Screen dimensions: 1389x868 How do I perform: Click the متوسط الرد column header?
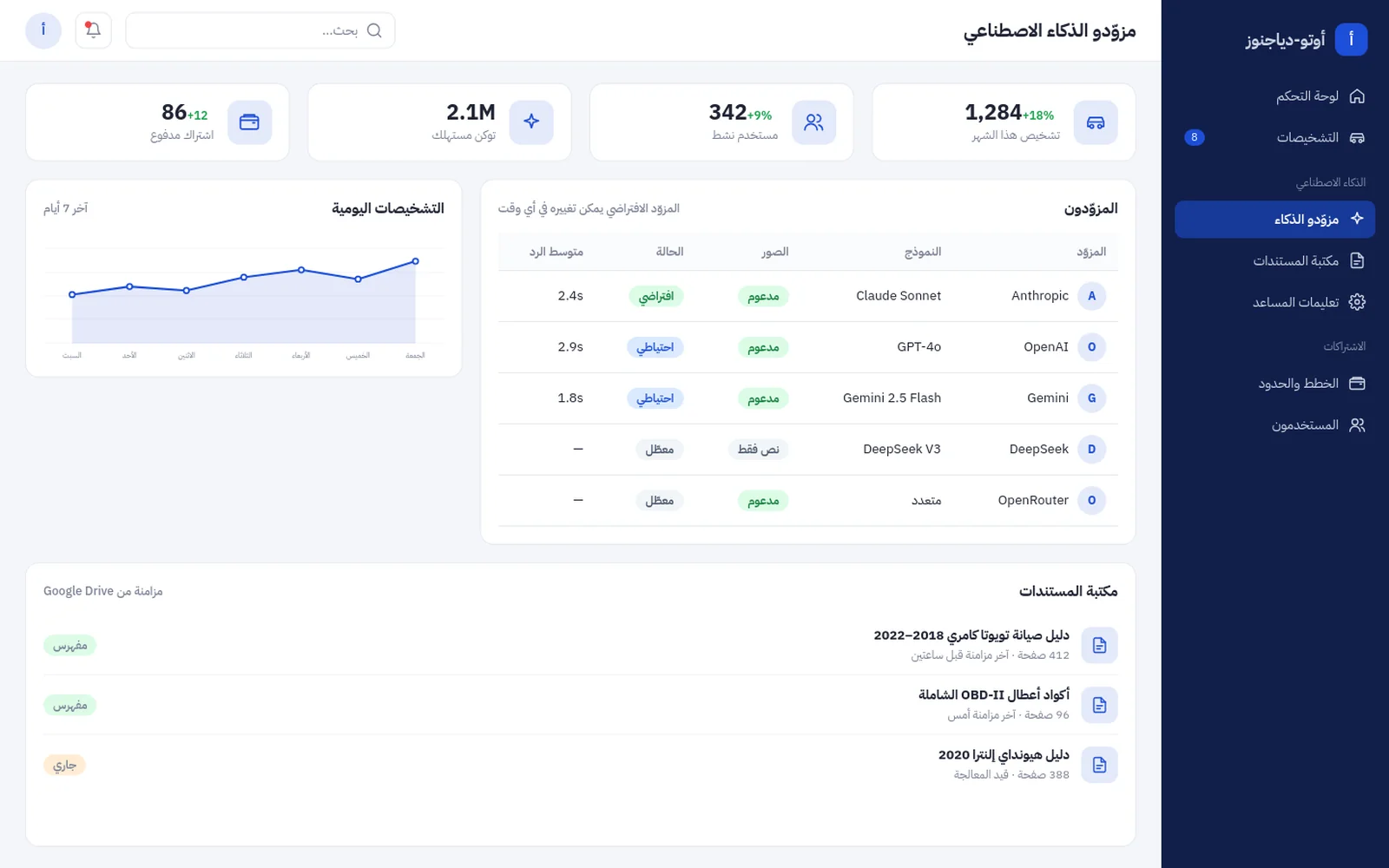click(x=556, y=252)
